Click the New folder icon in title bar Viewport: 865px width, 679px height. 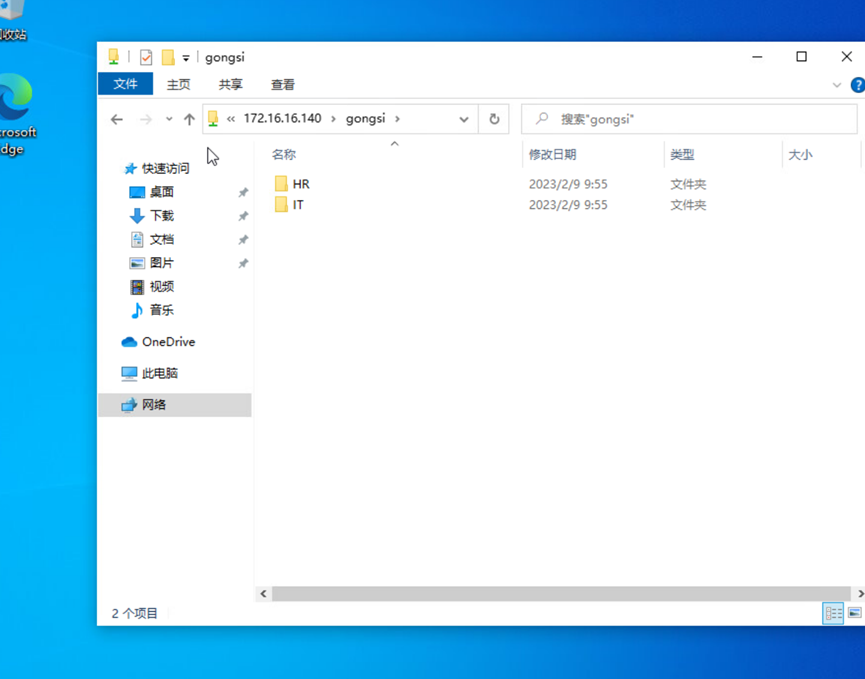tap(168, 57)
